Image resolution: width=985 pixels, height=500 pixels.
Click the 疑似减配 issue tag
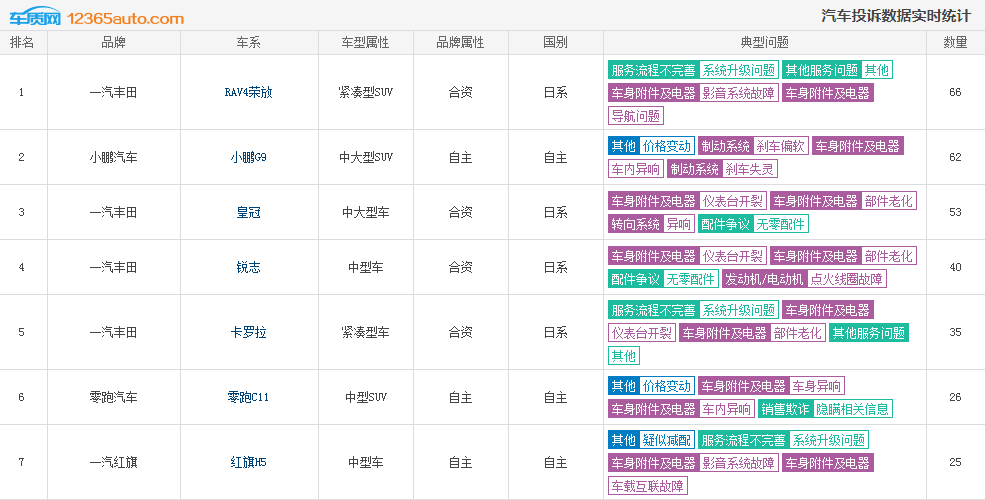667,440
